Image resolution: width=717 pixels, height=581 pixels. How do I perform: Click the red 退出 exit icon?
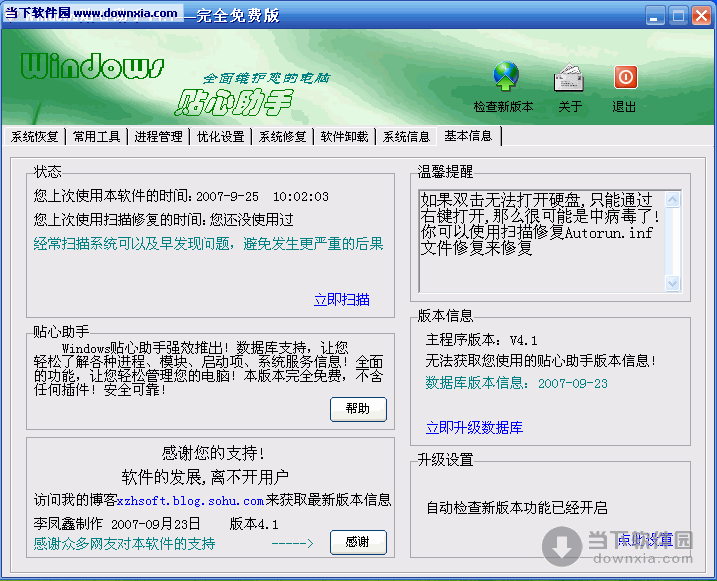click(625, 77)
